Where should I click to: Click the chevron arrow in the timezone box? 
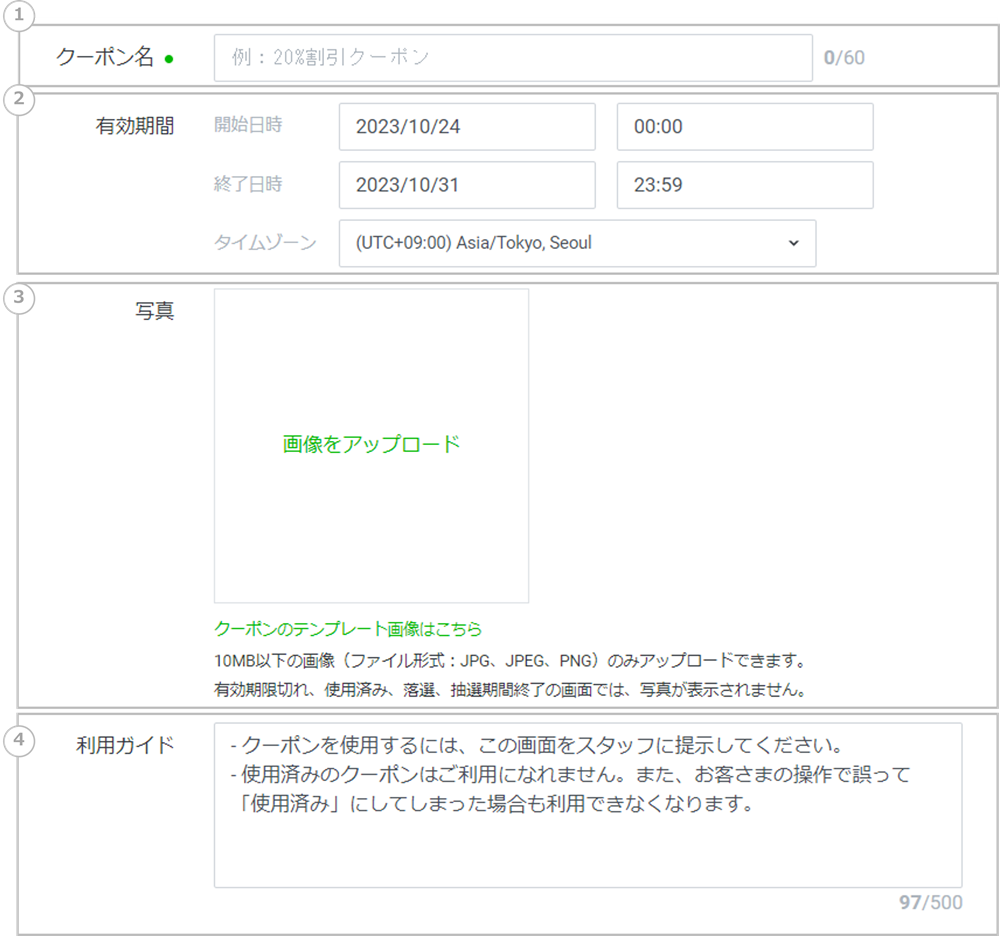coord(793,243)
